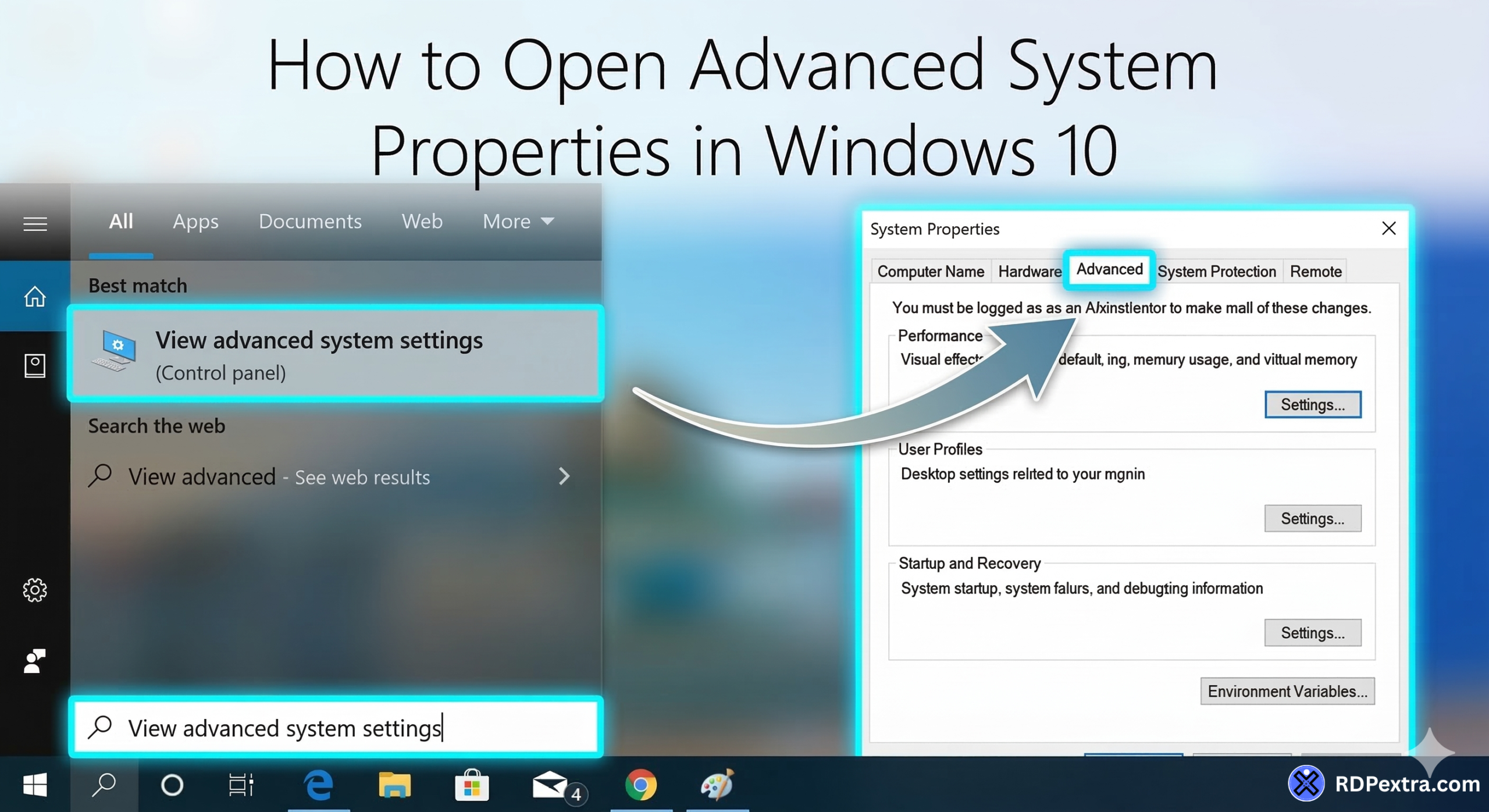Open the Start menu
Image resolution: width=1489 pixels, height=812 pixels.
36,785
